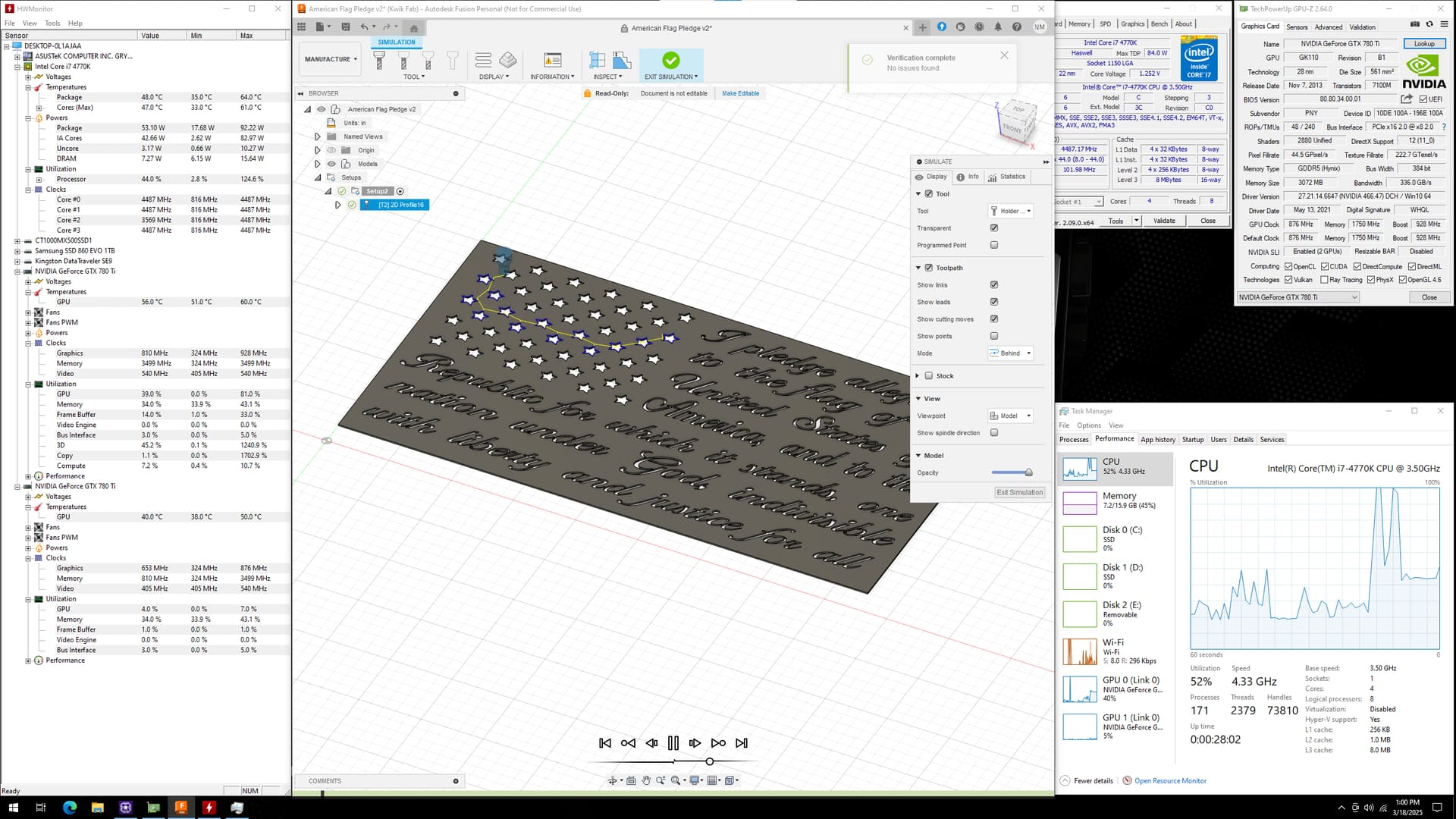Jump to end of simulation

[x=742, y=743]
